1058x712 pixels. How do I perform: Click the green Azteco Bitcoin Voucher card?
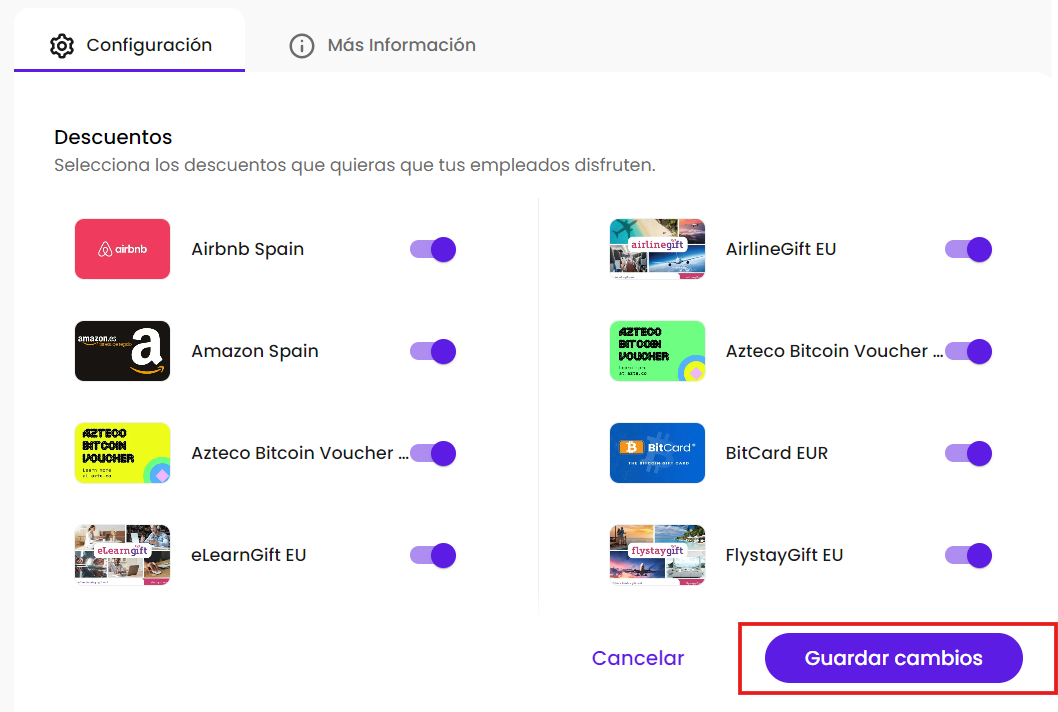click(x=657, y=351)
